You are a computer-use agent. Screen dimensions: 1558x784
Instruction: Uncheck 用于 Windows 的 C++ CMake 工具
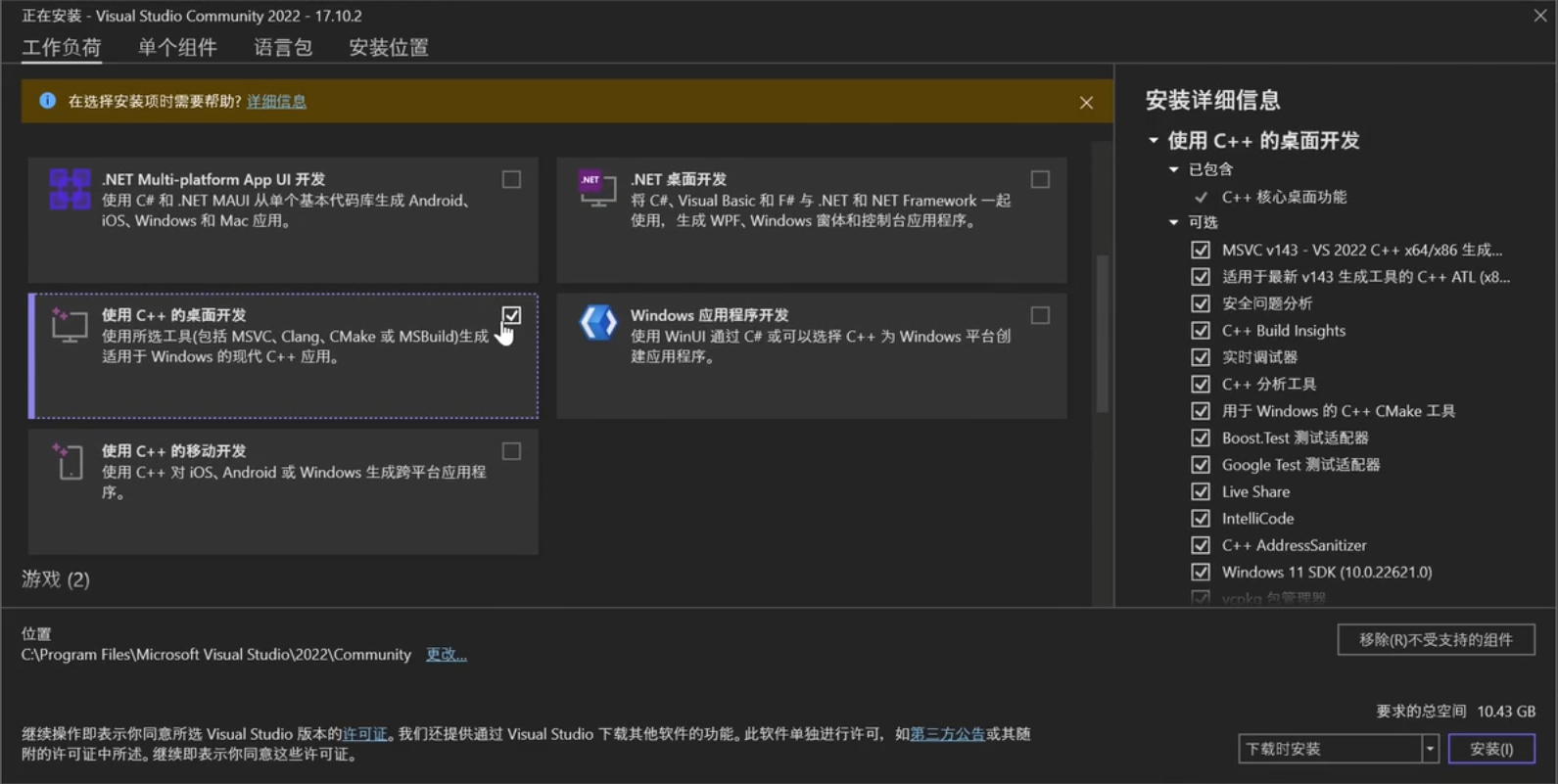pos(1201,411)
